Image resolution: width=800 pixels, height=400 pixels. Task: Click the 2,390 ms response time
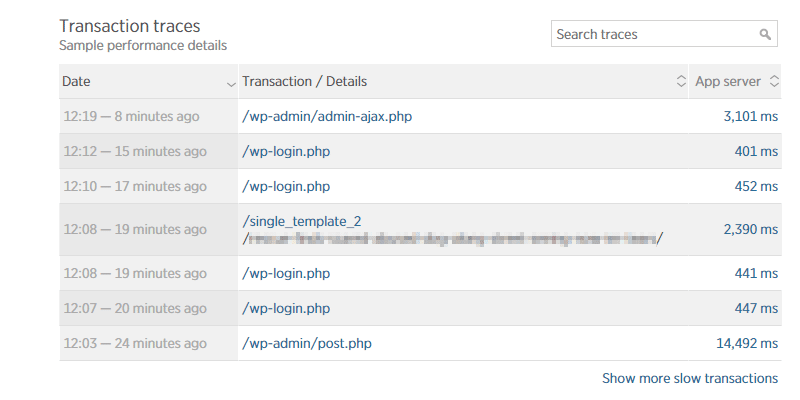point(750,229)
